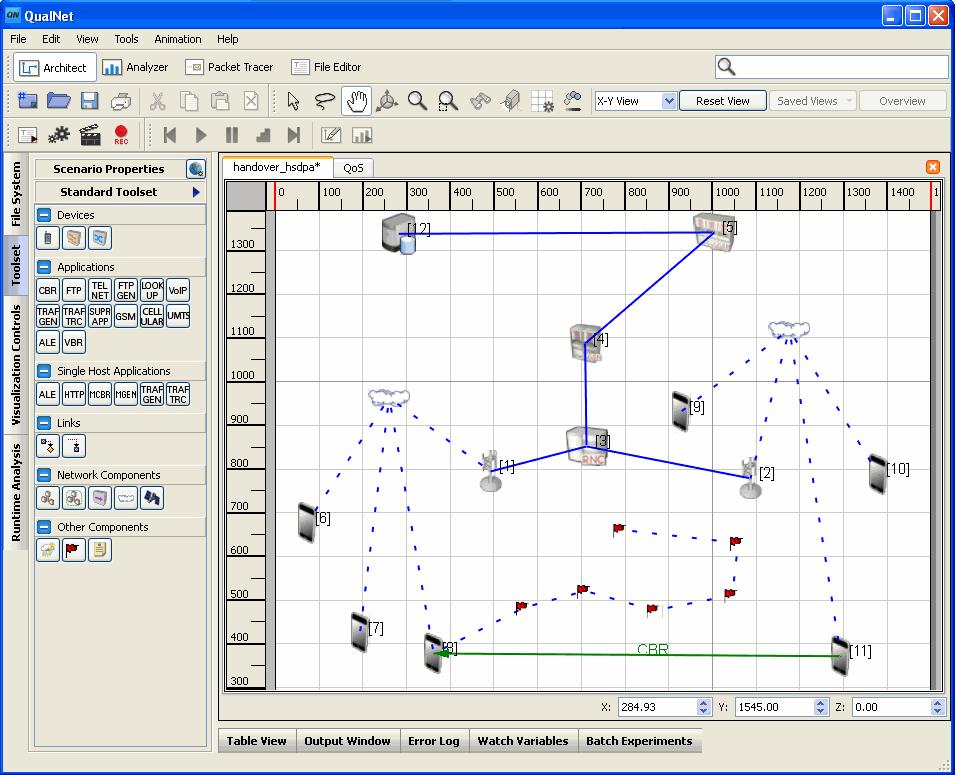Increase the Y coordinate with stepper
This screenshot has height=775, width=956.
820,703
